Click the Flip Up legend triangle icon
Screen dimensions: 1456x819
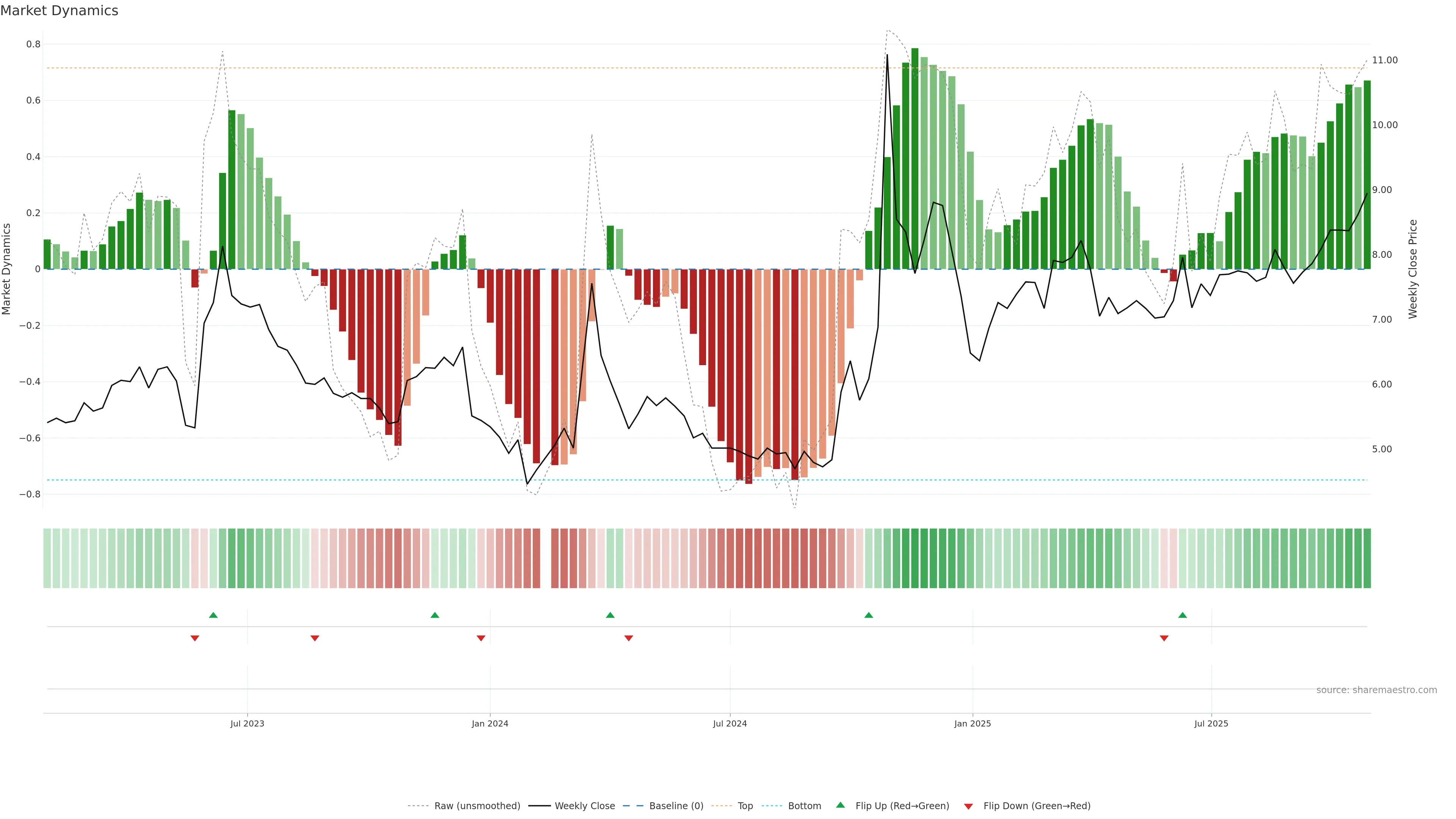[x=841, y=805]
